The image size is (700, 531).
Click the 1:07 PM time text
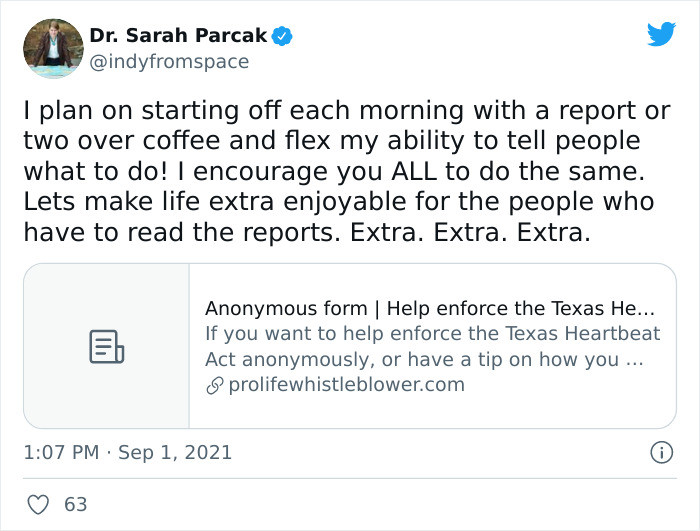tap(61, 452)
